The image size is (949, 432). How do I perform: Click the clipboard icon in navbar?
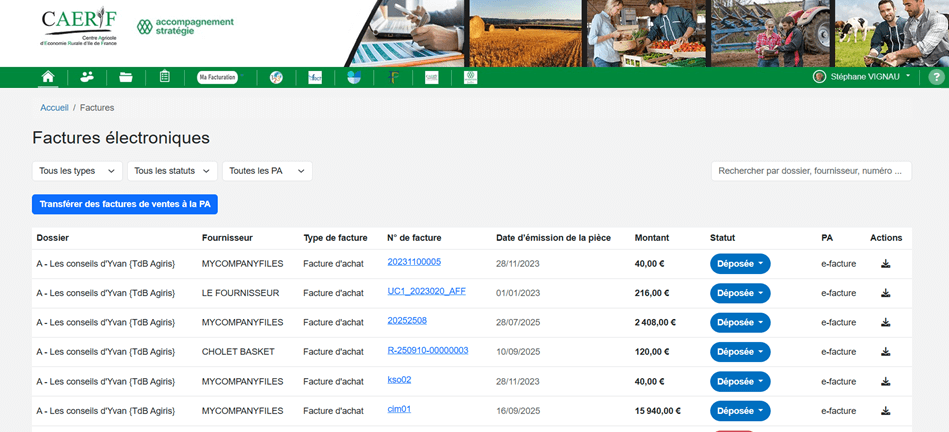165,77
